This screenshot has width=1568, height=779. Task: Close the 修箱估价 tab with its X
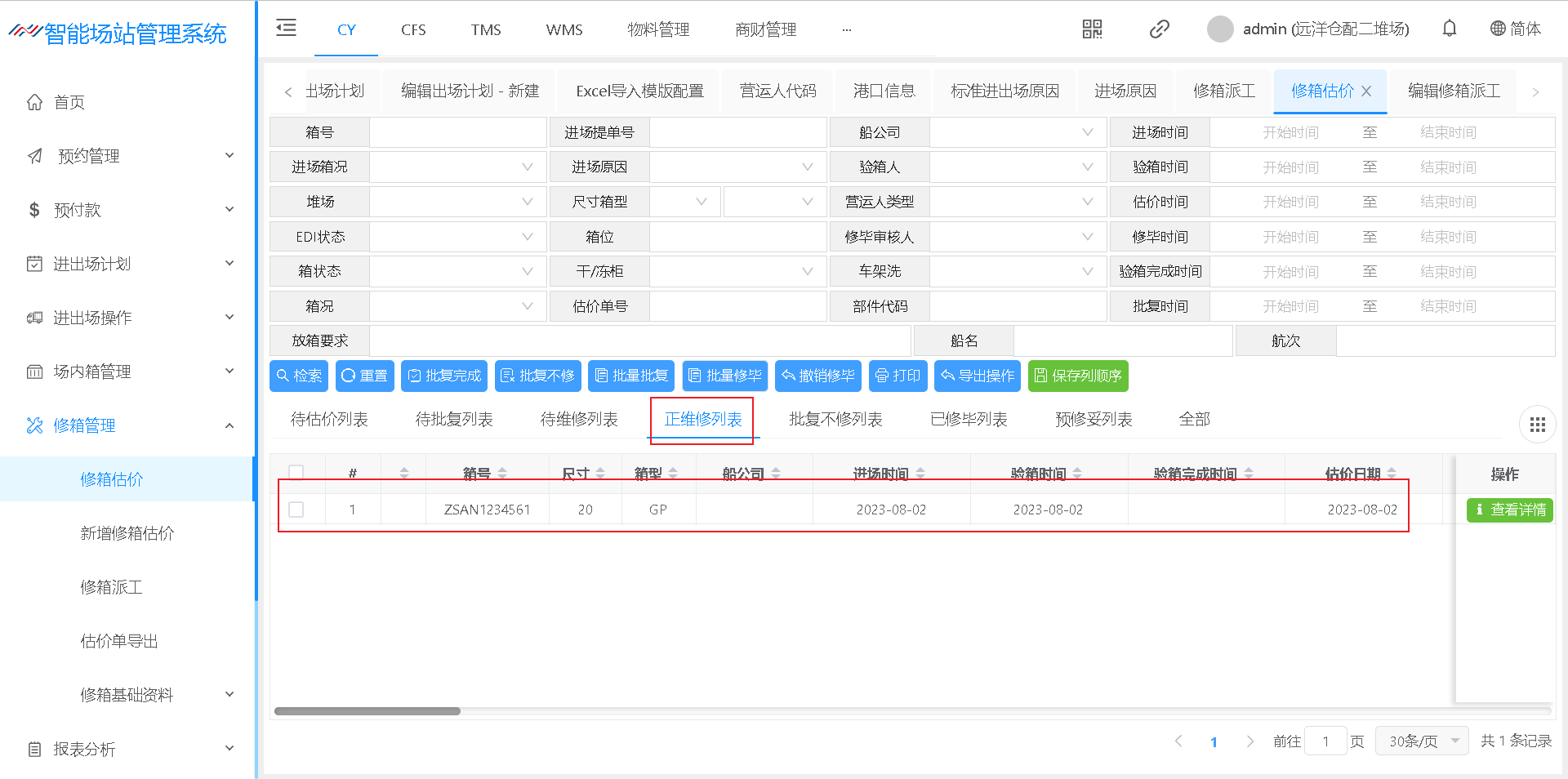(x=1366, y=91)
